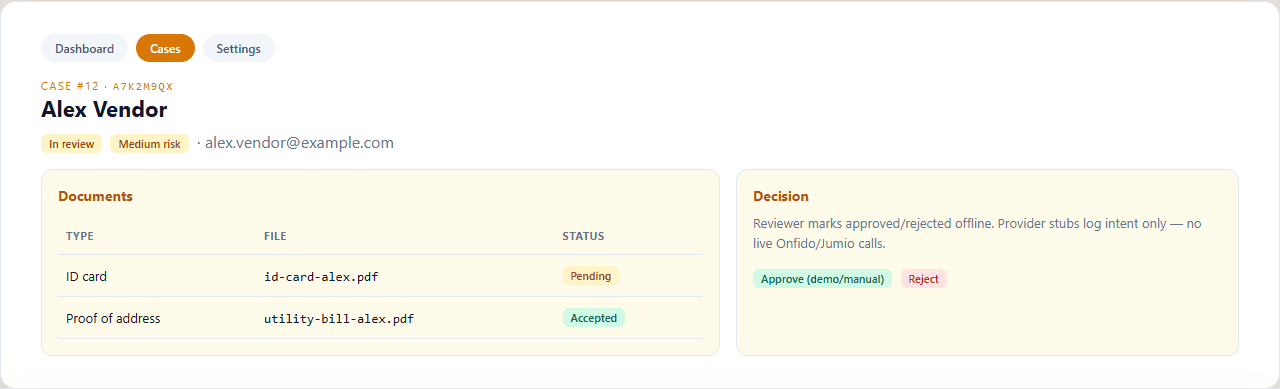Click the In review status badge
The height and width of the screenshot is (389, 1280).
point(72,144)
